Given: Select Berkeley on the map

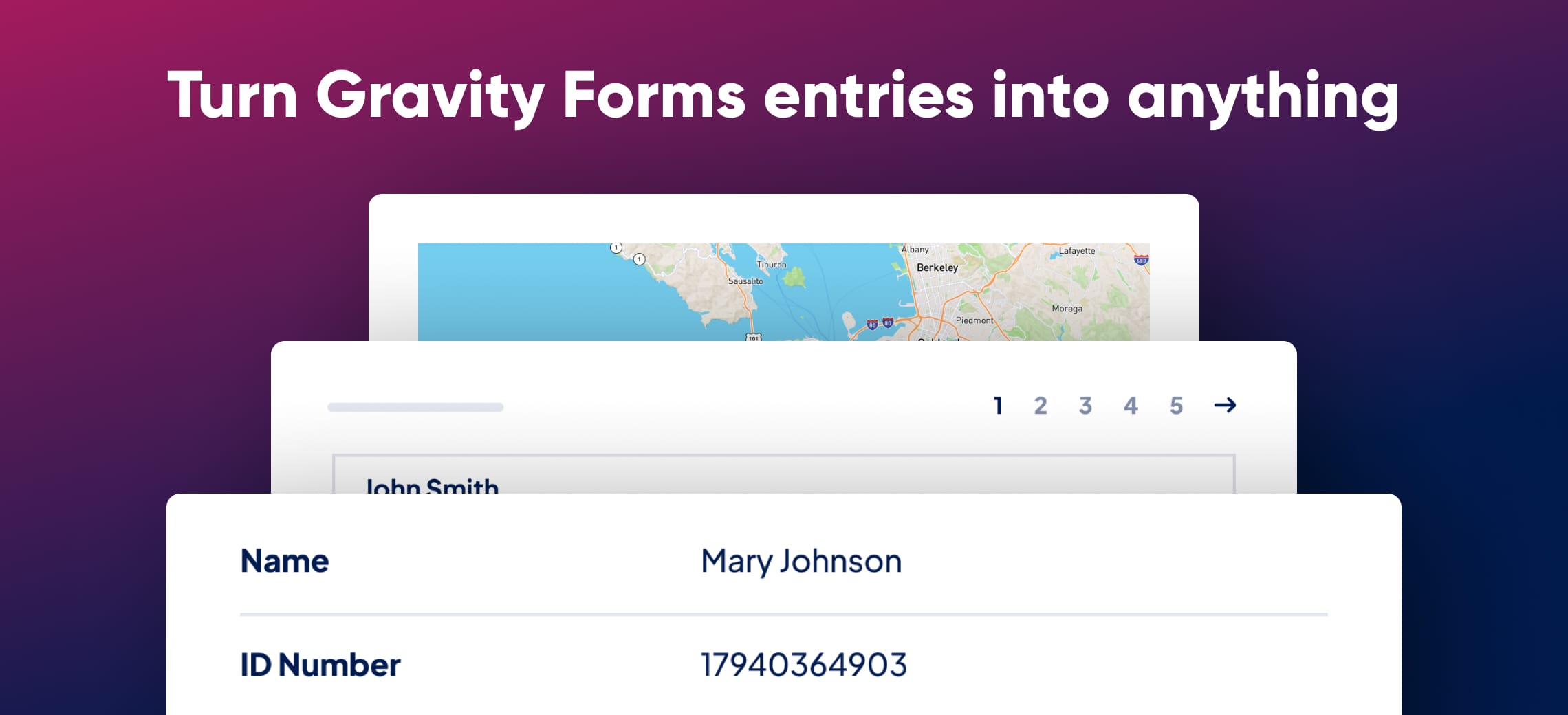Looking at the screenshot, I should coord(938,268).
